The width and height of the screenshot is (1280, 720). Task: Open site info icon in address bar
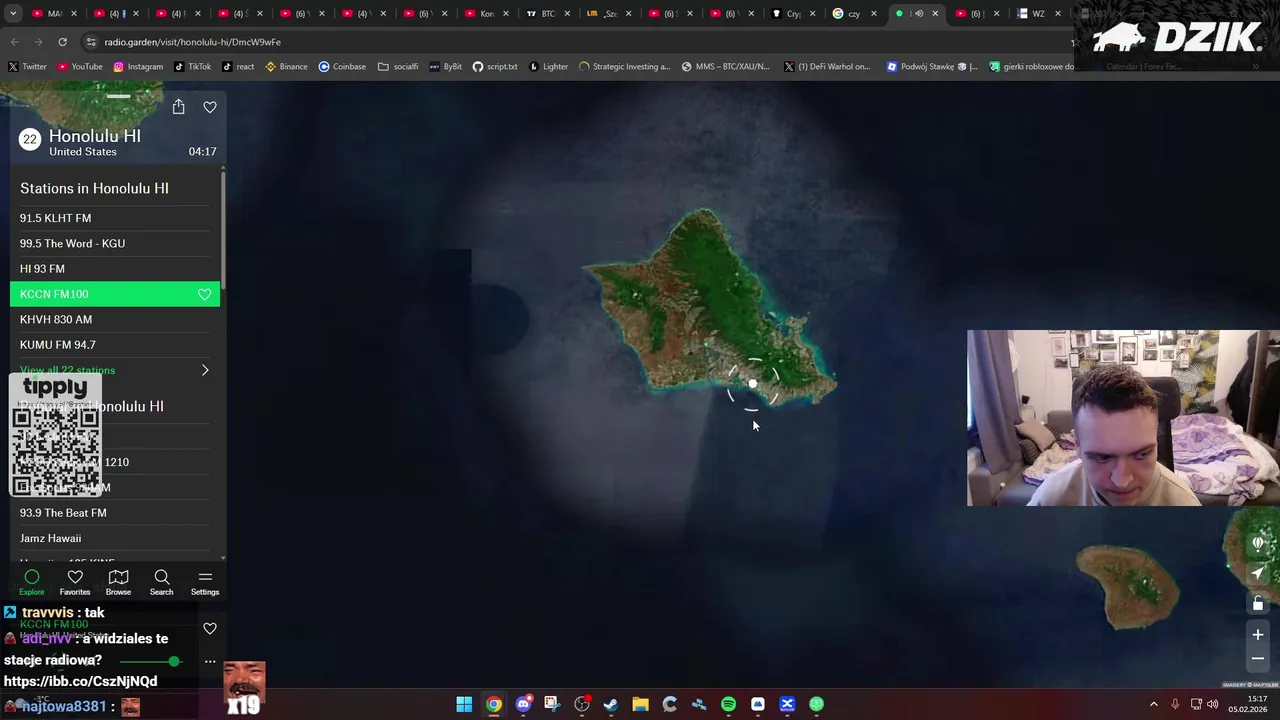coord(91,42)
